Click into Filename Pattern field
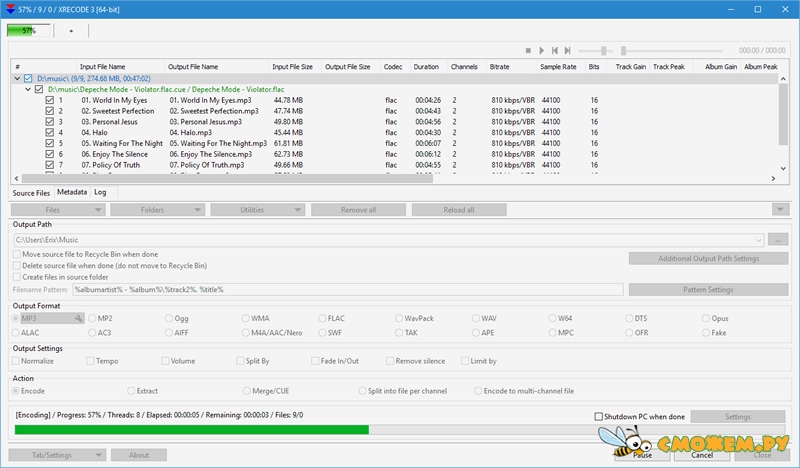The image size is (800, 468). [348, 289]
